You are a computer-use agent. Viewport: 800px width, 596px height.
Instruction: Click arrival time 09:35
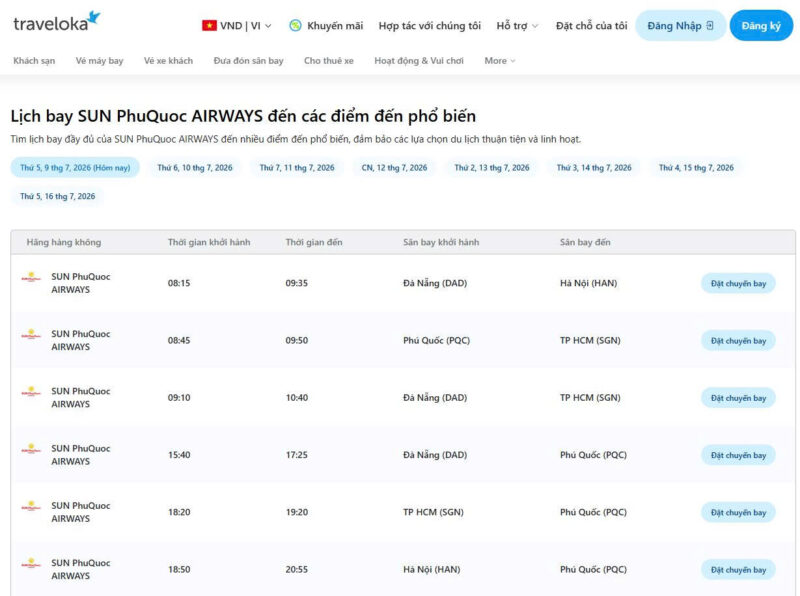pos(296,283)
